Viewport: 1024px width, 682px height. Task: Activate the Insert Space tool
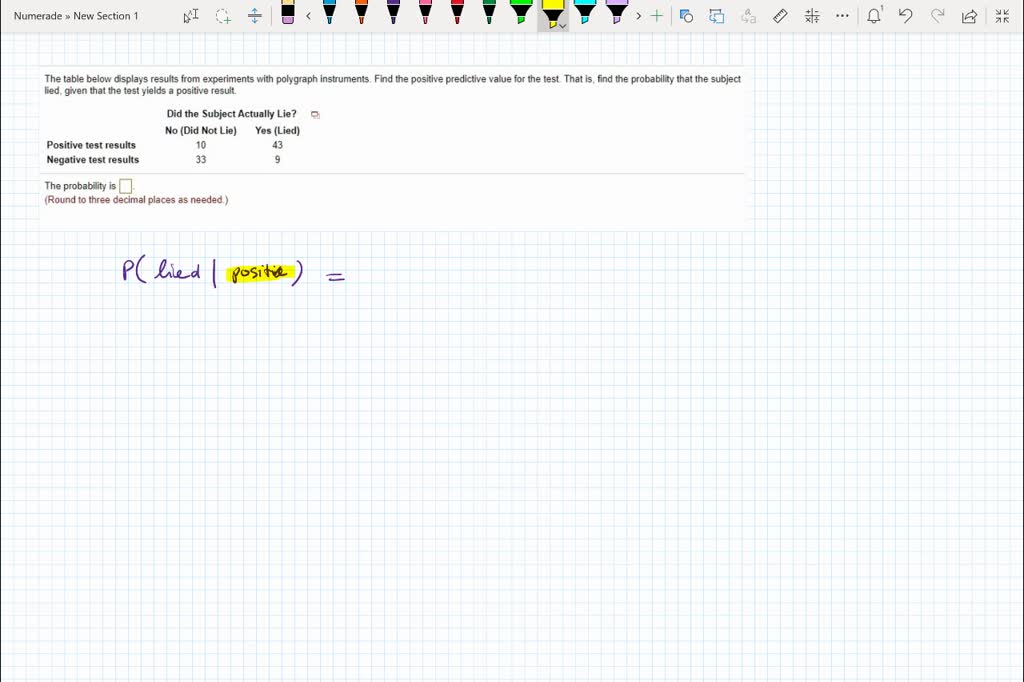tap(254, 16)
